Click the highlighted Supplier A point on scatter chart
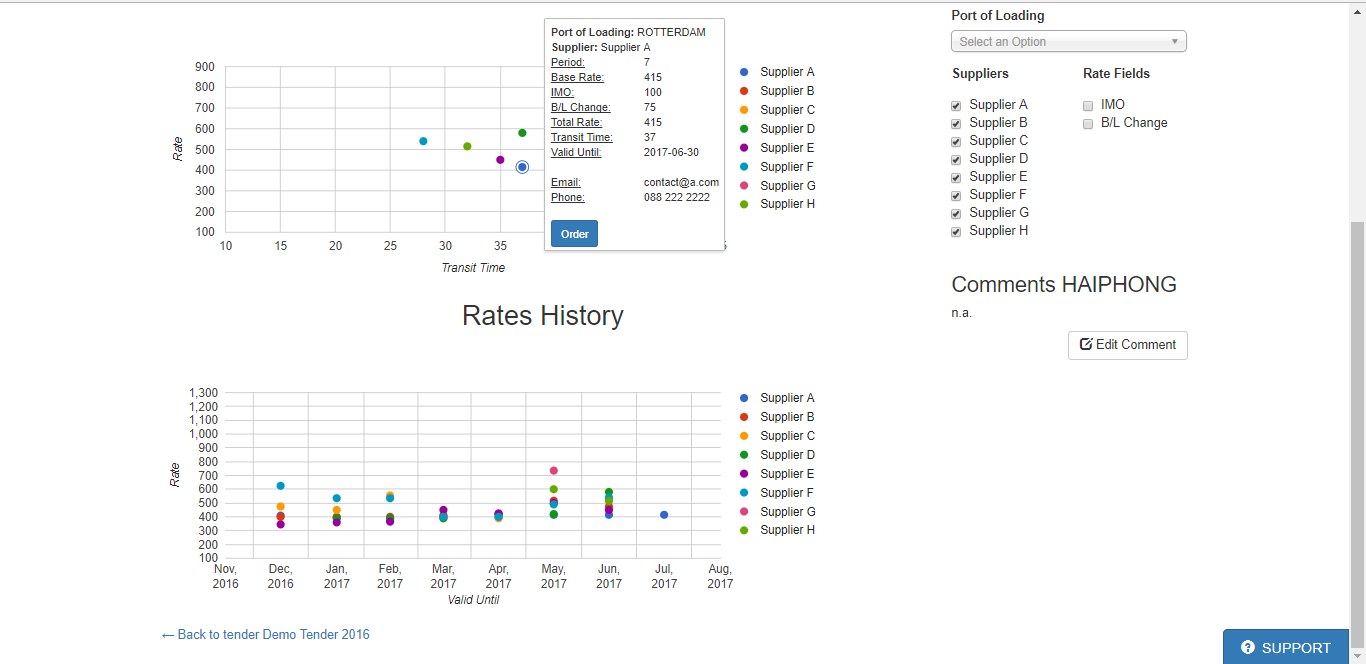The image size is (1366, 664). tap(522, 167)
